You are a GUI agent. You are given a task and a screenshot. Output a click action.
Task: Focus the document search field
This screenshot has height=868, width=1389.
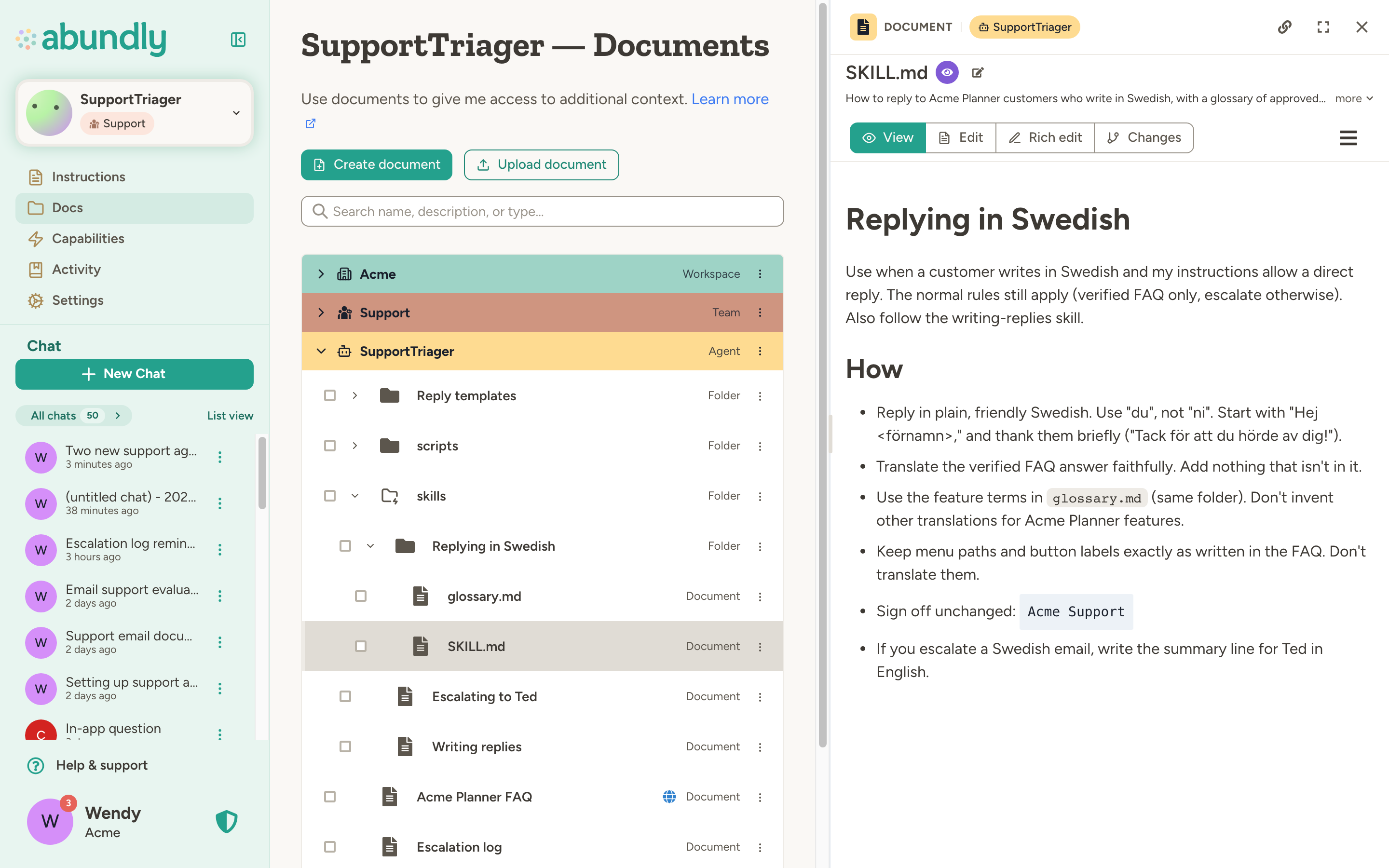coord(542,211)
